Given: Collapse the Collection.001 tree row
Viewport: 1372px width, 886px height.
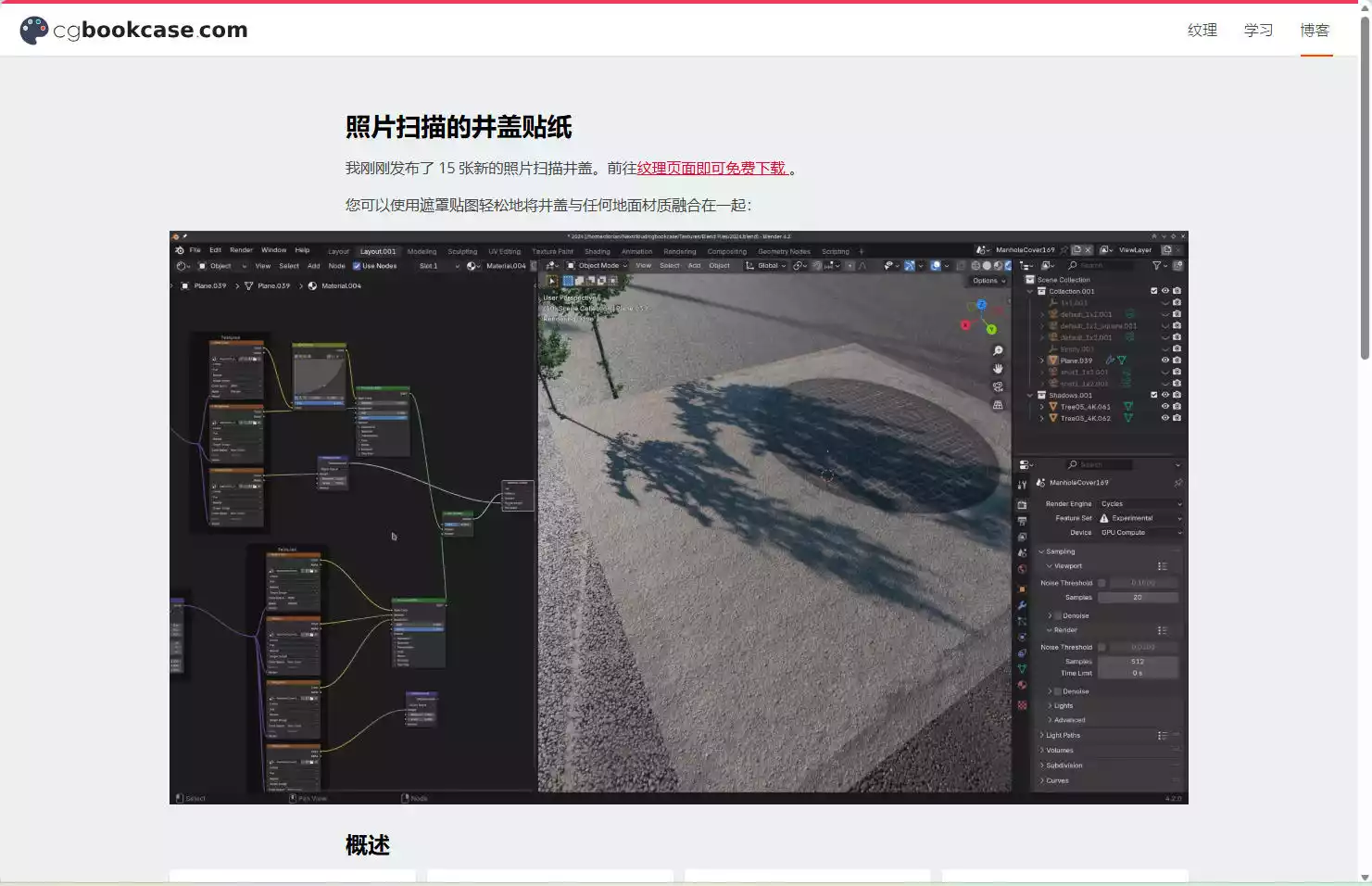Looking at the screenshot, I should click(1030, 291).
